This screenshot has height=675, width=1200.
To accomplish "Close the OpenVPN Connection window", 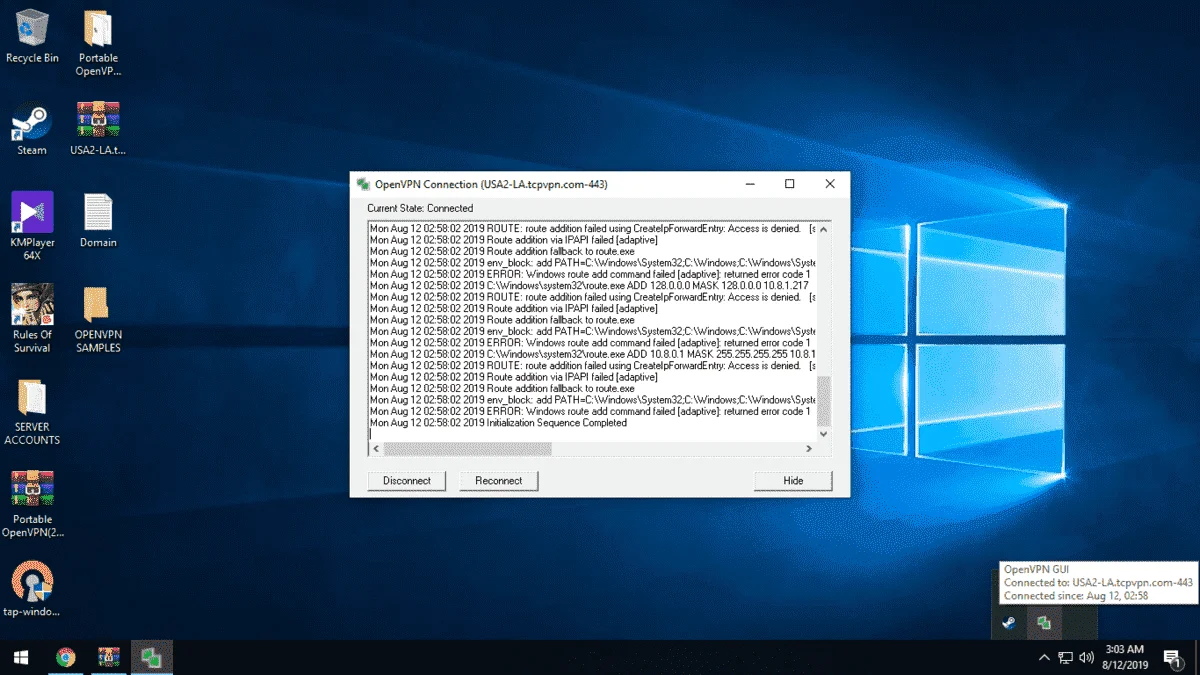I will [x=830, y=184].
